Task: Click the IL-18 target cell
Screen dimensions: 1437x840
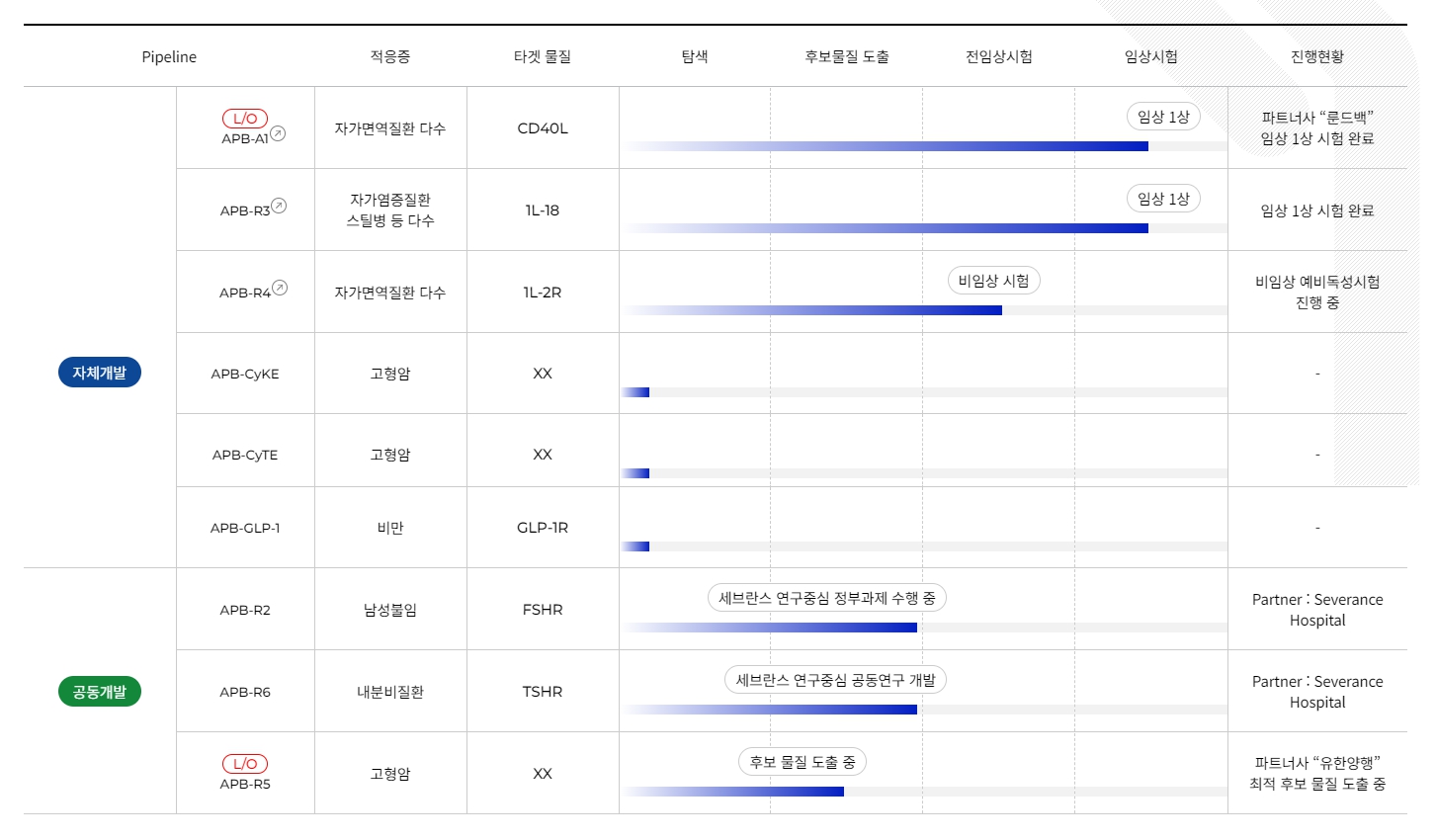Action: pos(543,210)
